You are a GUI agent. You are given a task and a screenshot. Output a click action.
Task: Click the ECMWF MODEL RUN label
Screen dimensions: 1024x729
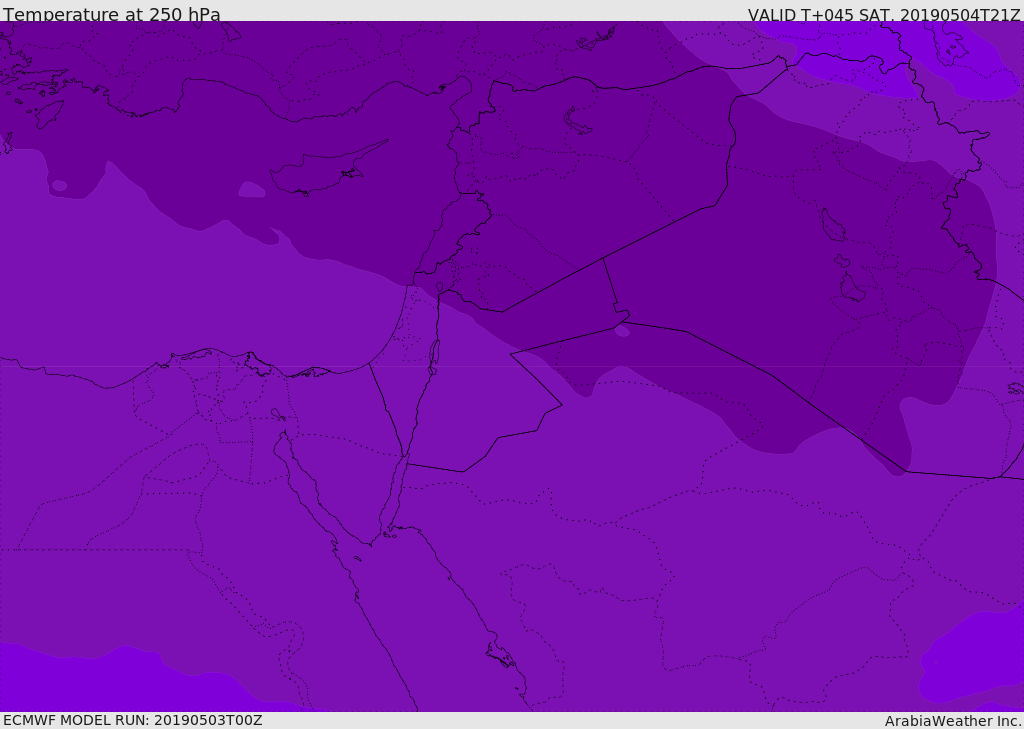pos(132,720)
